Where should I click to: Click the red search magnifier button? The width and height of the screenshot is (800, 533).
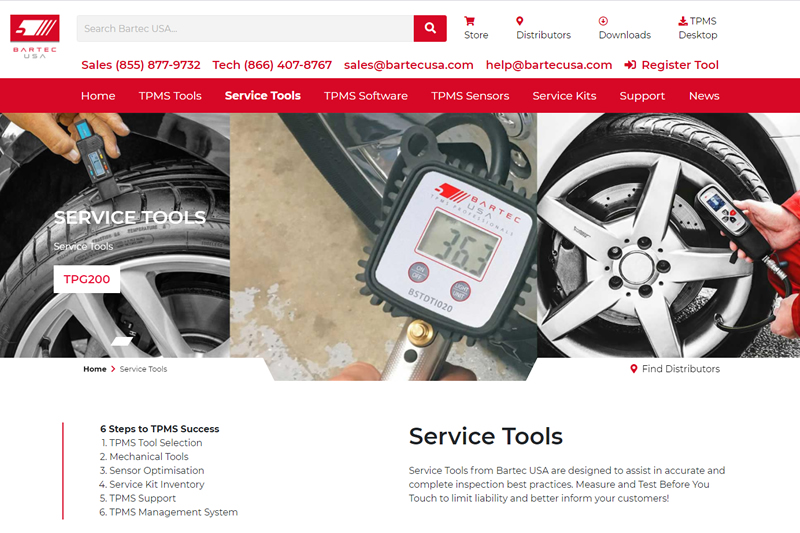430,29
